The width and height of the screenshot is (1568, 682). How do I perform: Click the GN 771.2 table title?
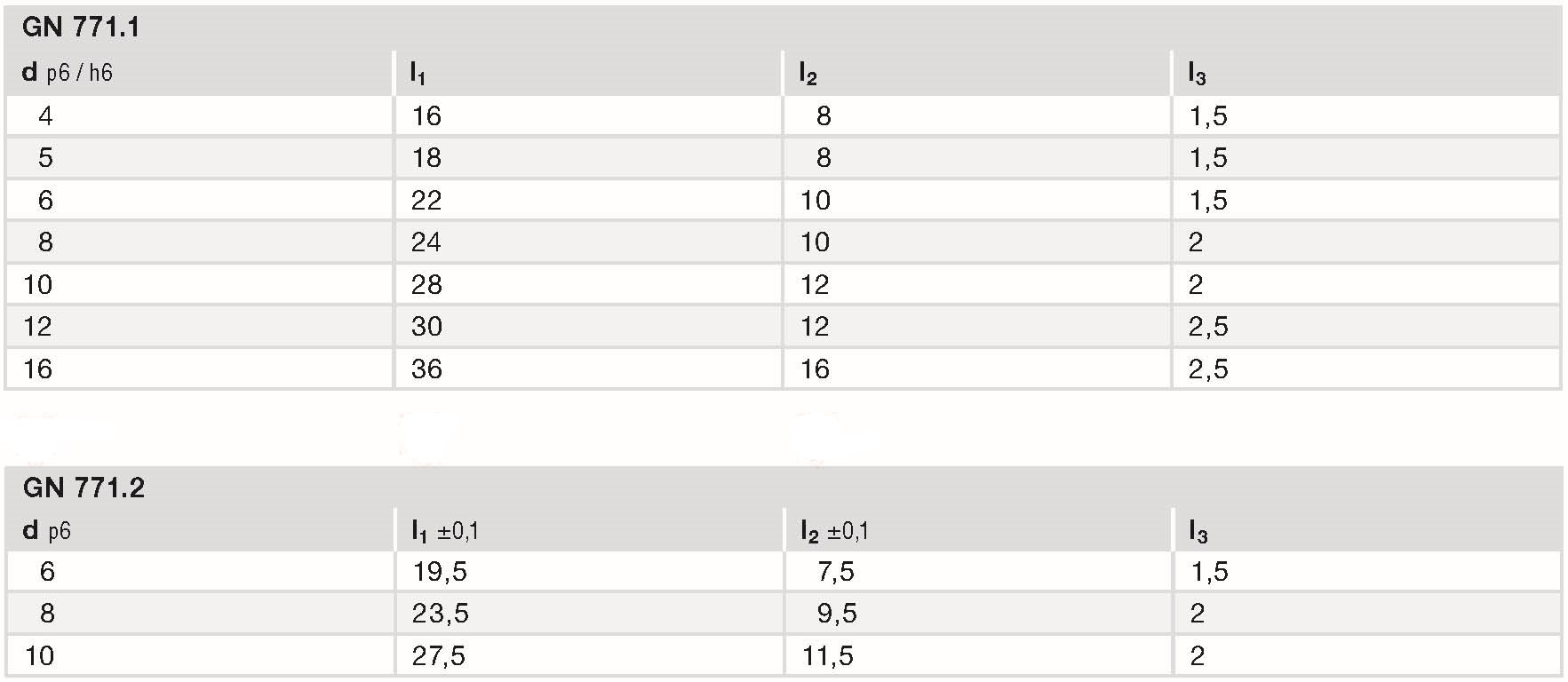[x=84, y=488]
